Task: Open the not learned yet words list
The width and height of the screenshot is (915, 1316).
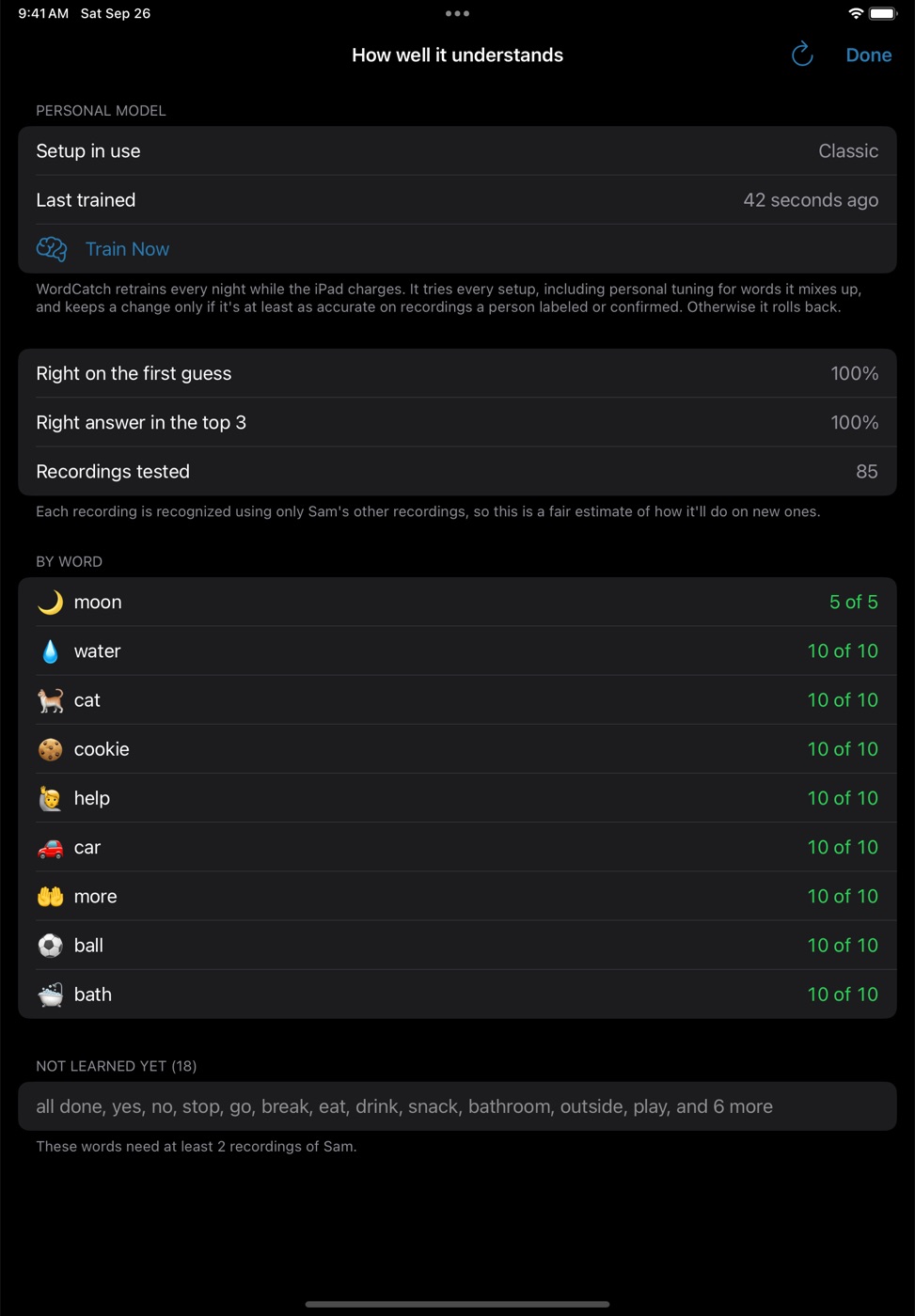Action: 457,1106
